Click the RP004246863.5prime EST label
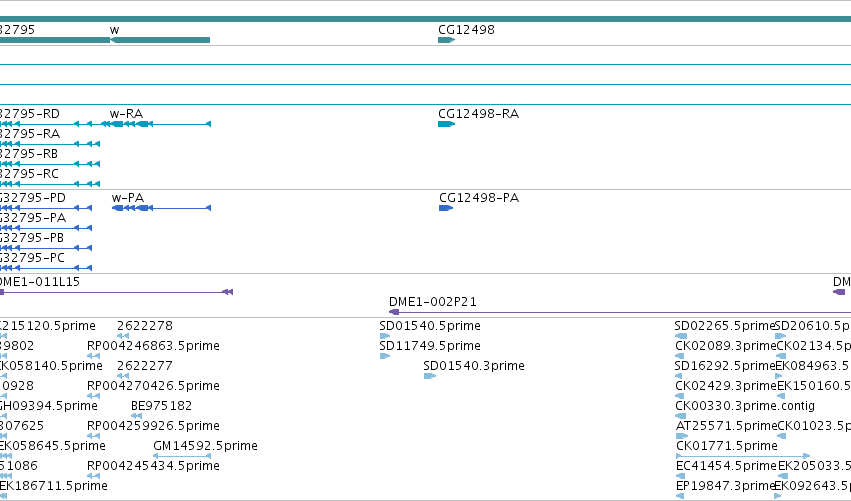Screen dimensions: 851x501 point(153,346)
